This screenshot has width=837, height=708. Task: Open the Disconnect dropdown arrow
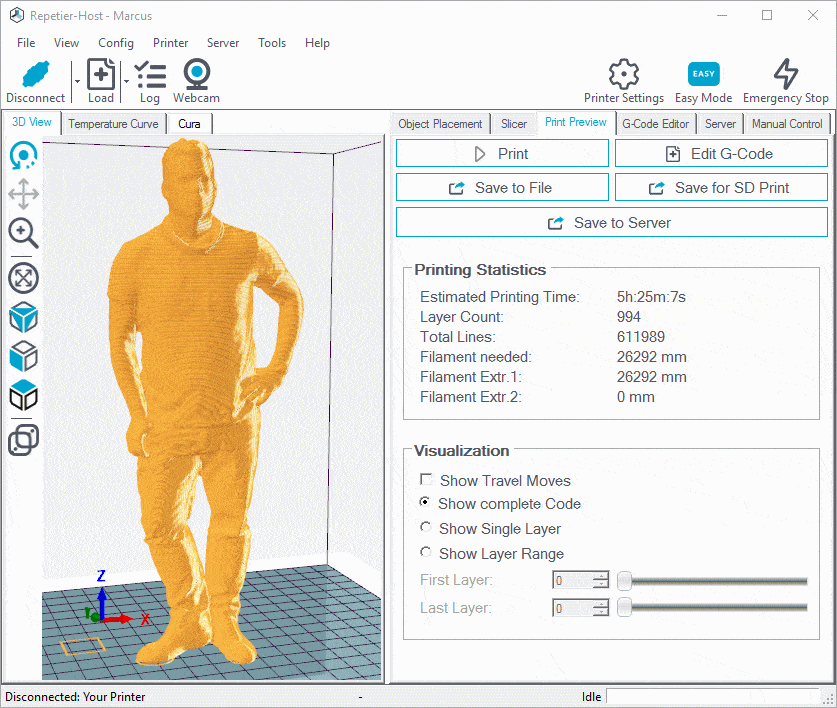[x=77, y=81]
